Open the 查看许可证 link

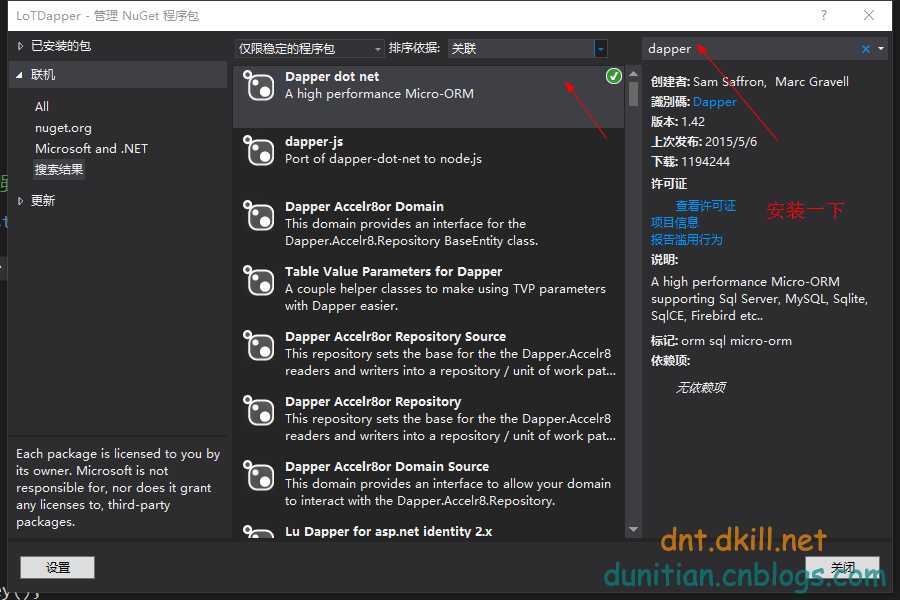[x=705, y=206]
